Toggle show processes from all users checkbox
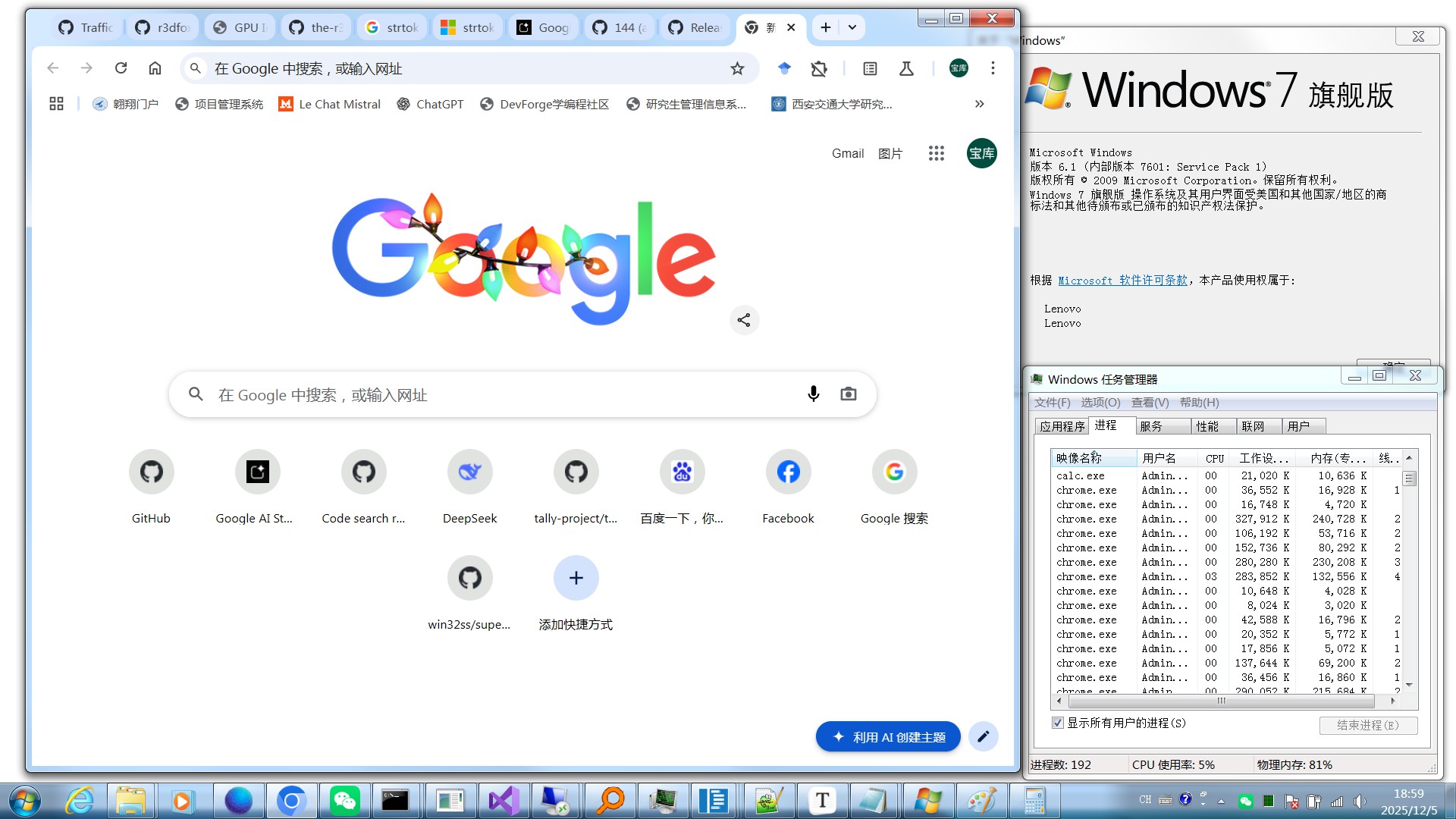 (x=1057, y=723)
